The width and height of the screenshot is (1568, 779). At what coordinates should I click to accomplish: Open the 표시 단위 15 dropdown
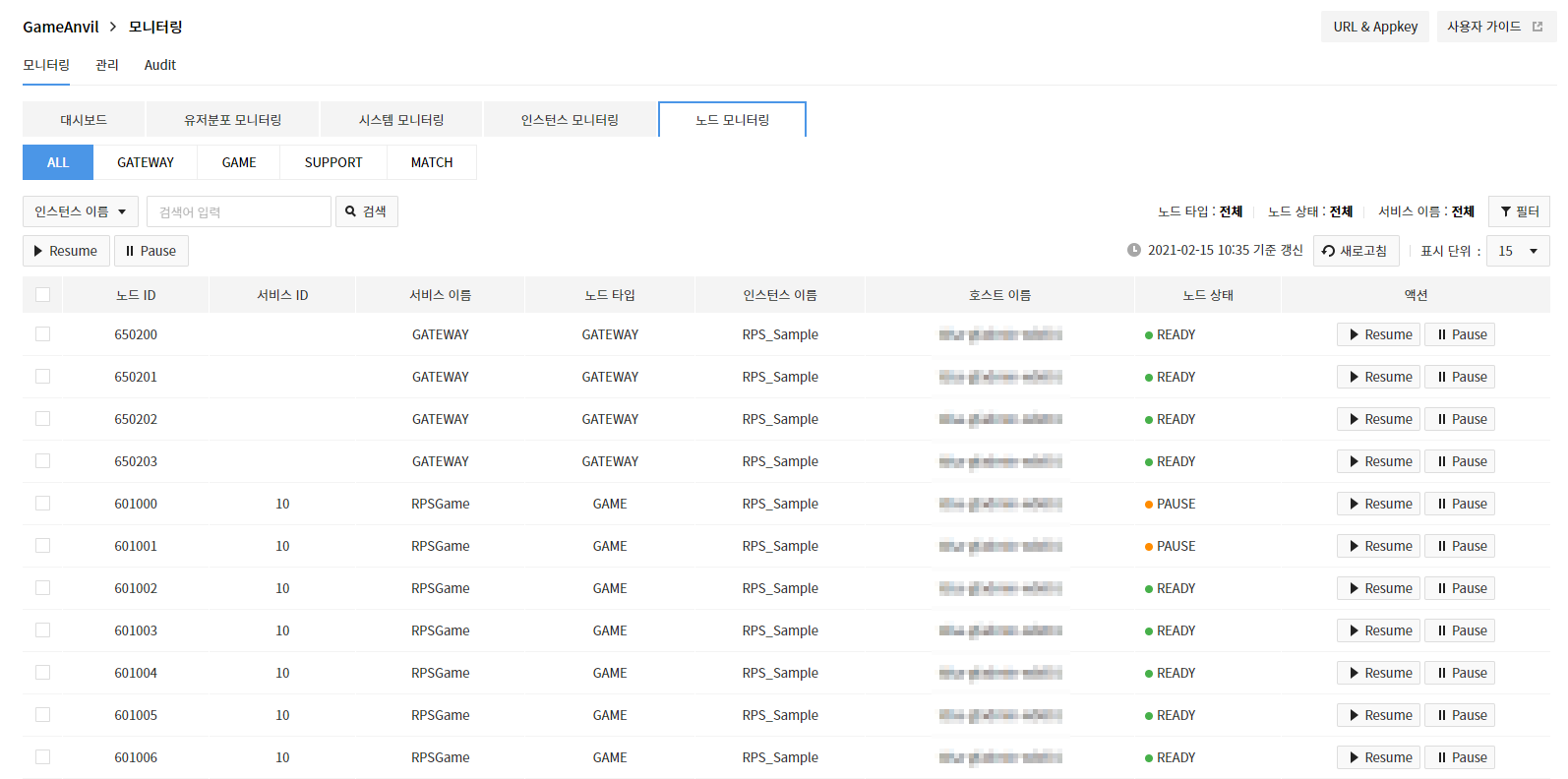click(1518, 251)
